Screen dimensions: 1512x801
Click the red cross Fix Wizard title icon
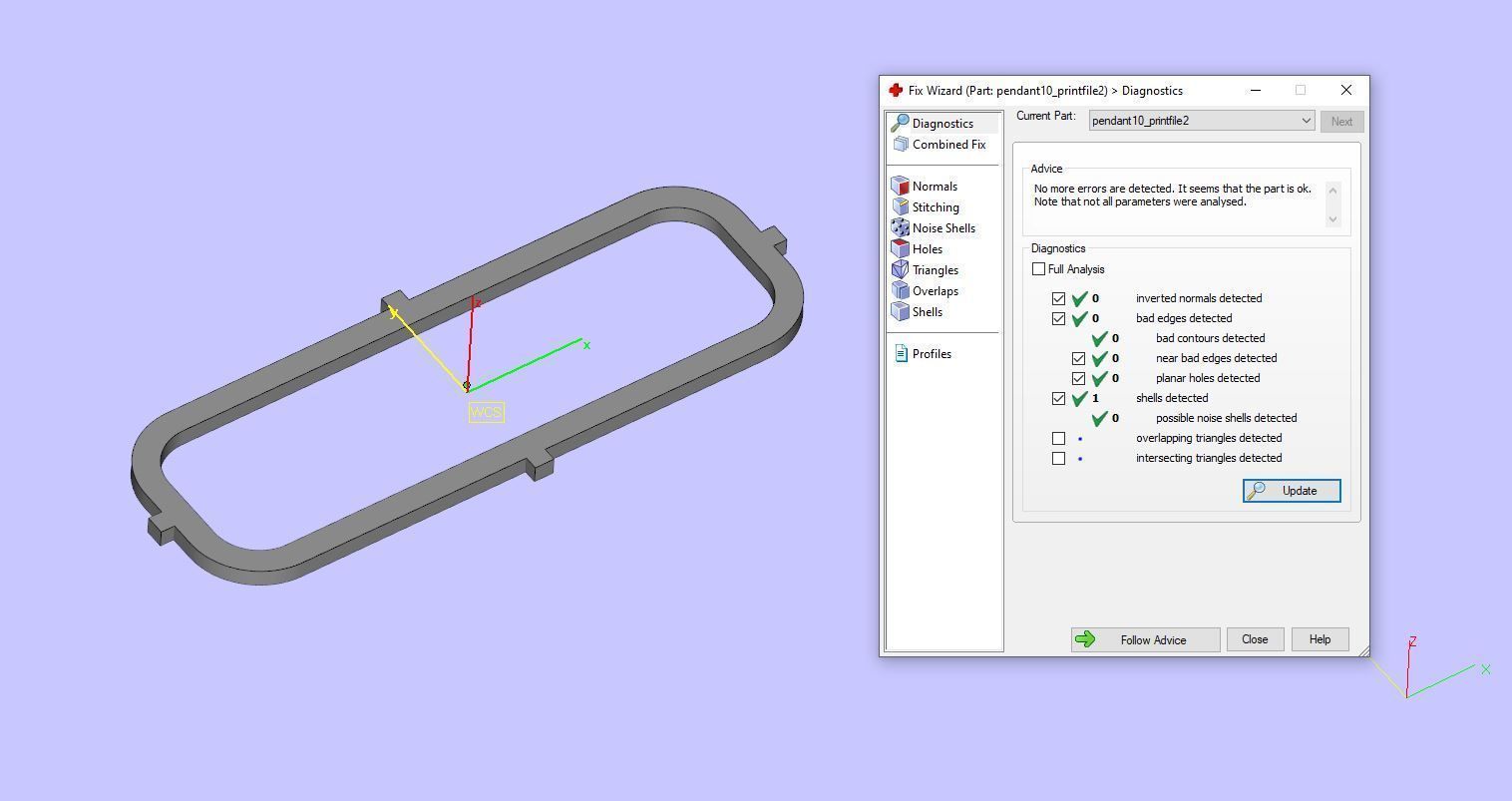point(896,90)
